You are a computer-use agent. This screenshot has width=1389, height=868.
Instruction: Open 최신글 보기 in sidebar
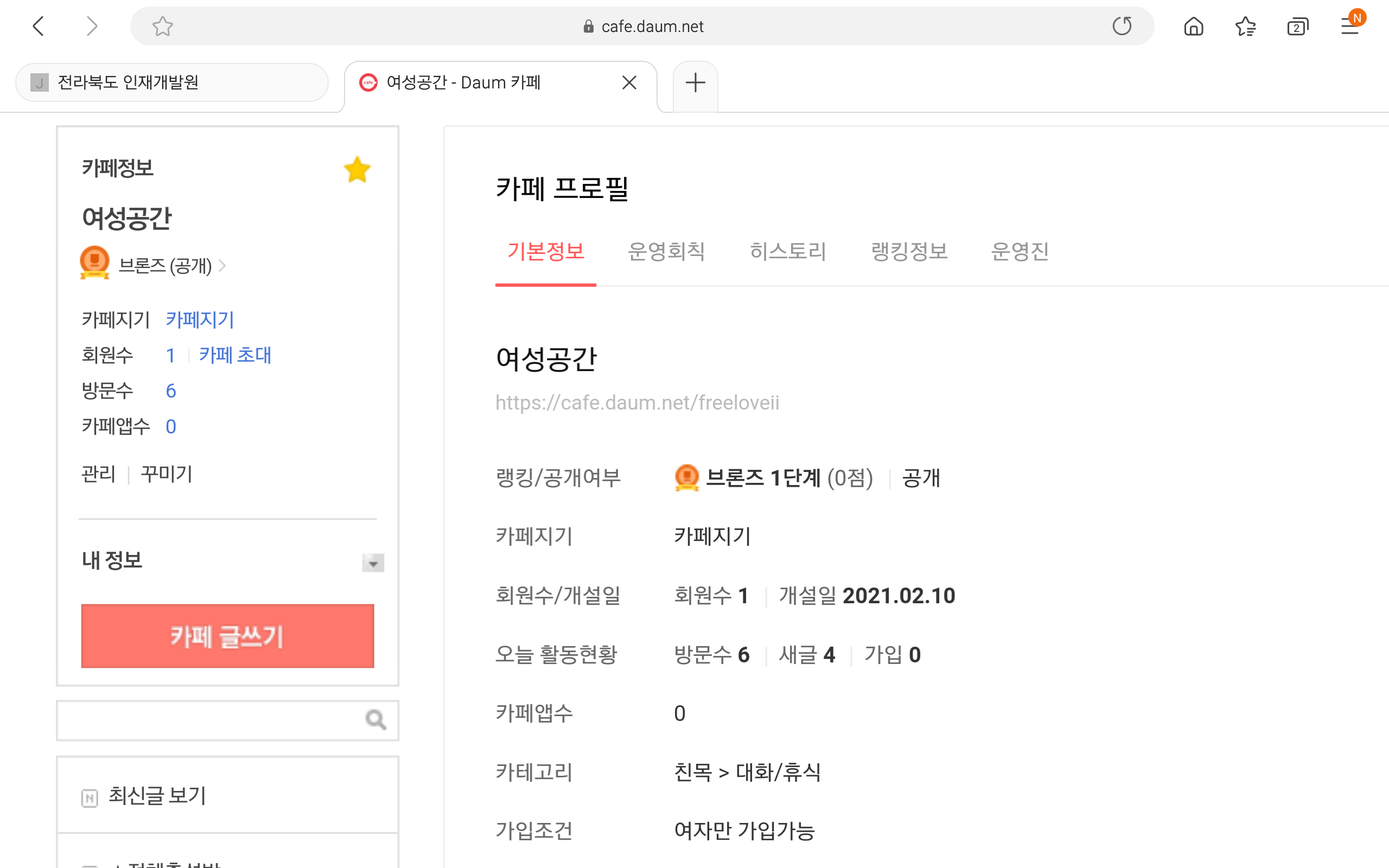[x=157, y=796]
